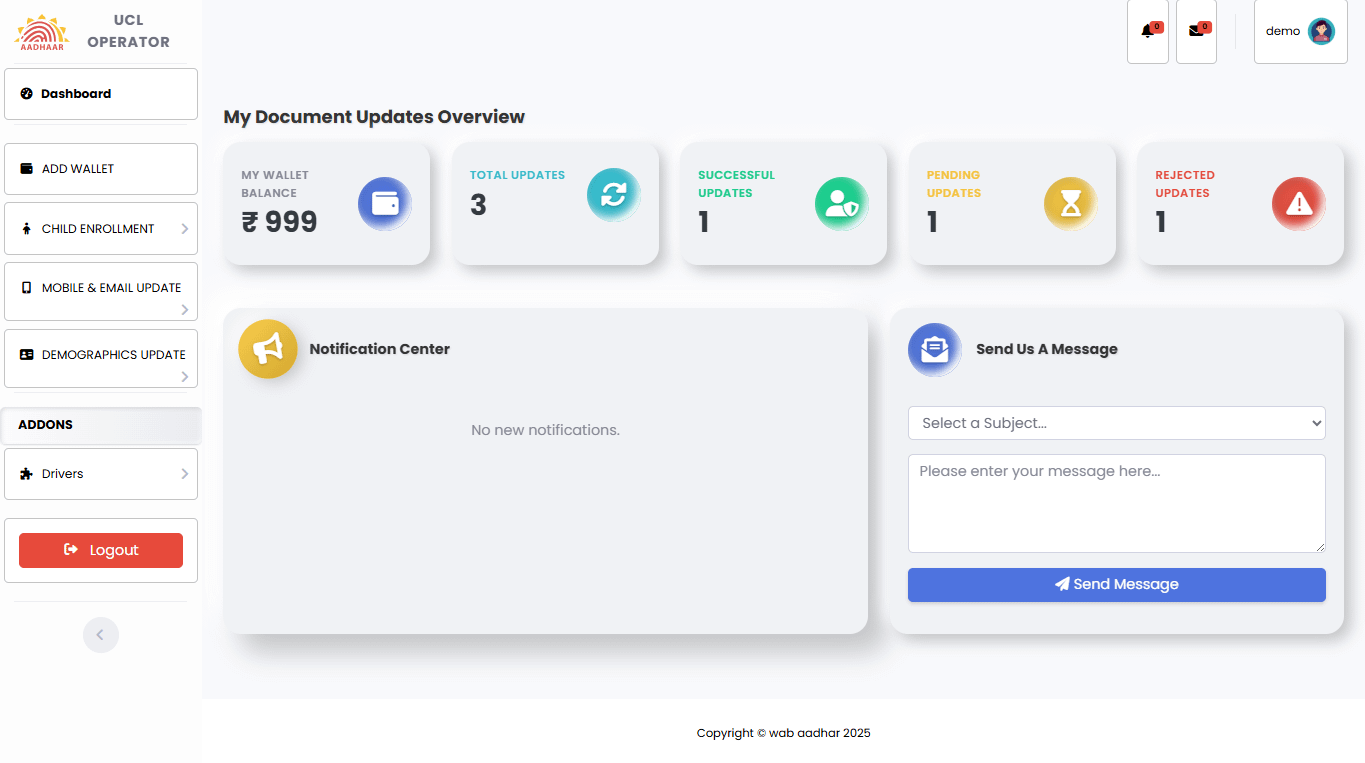The image size is (1365, 763).
Task: Click the successful updates user-shield icon
Action: [x=842, y=204]
